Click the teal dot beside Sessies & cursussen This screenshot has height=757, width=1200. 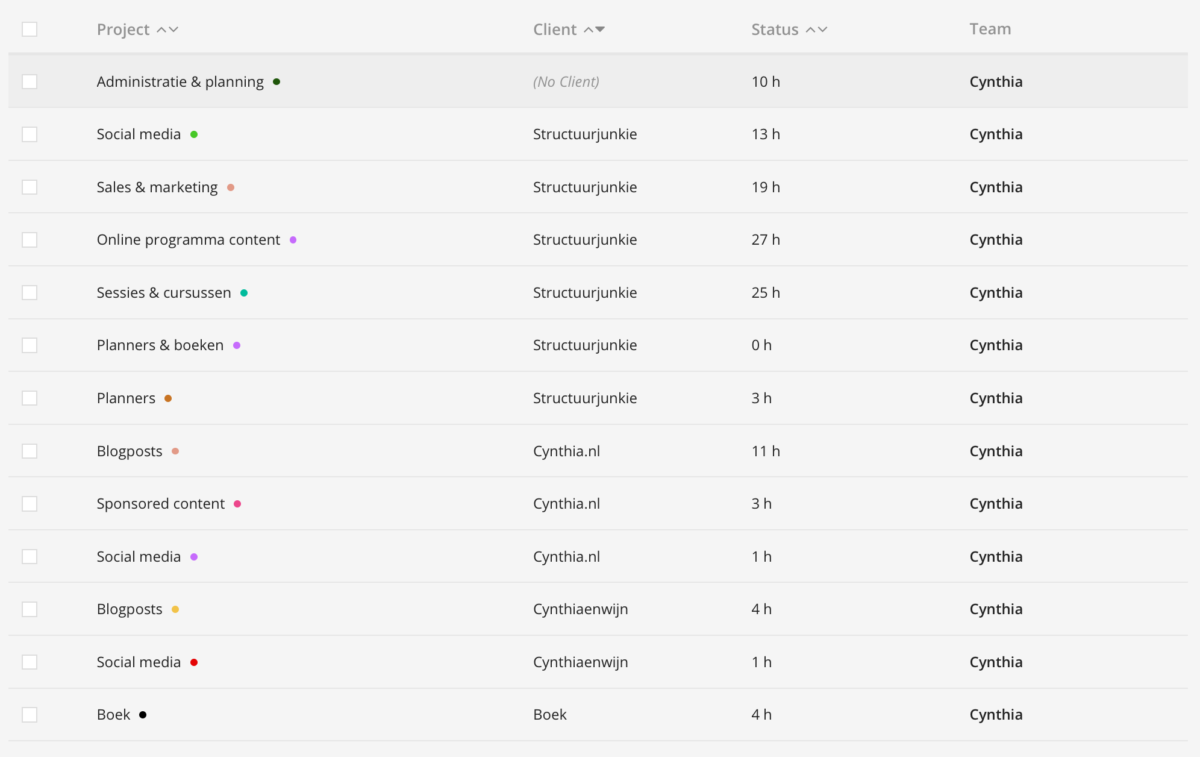244,293
